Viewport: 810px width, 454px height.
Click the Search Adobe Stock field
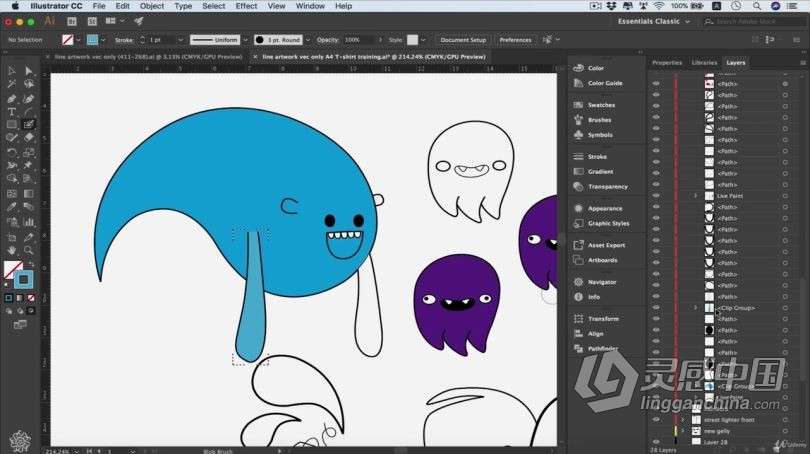coord(754,21)
